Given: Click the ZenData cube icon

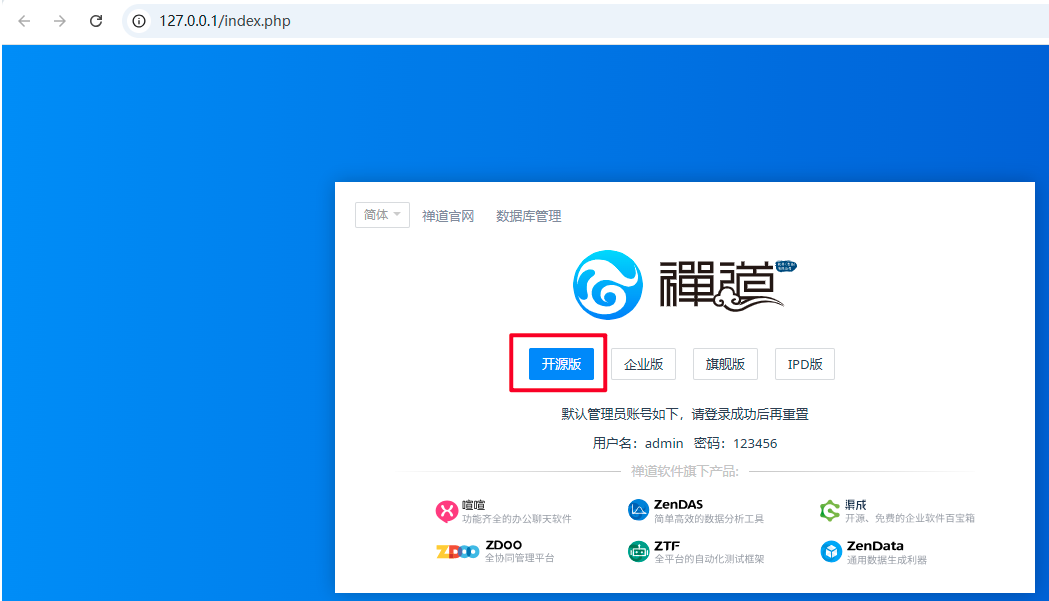Looking at the screenshot, I should coord(831,552).
